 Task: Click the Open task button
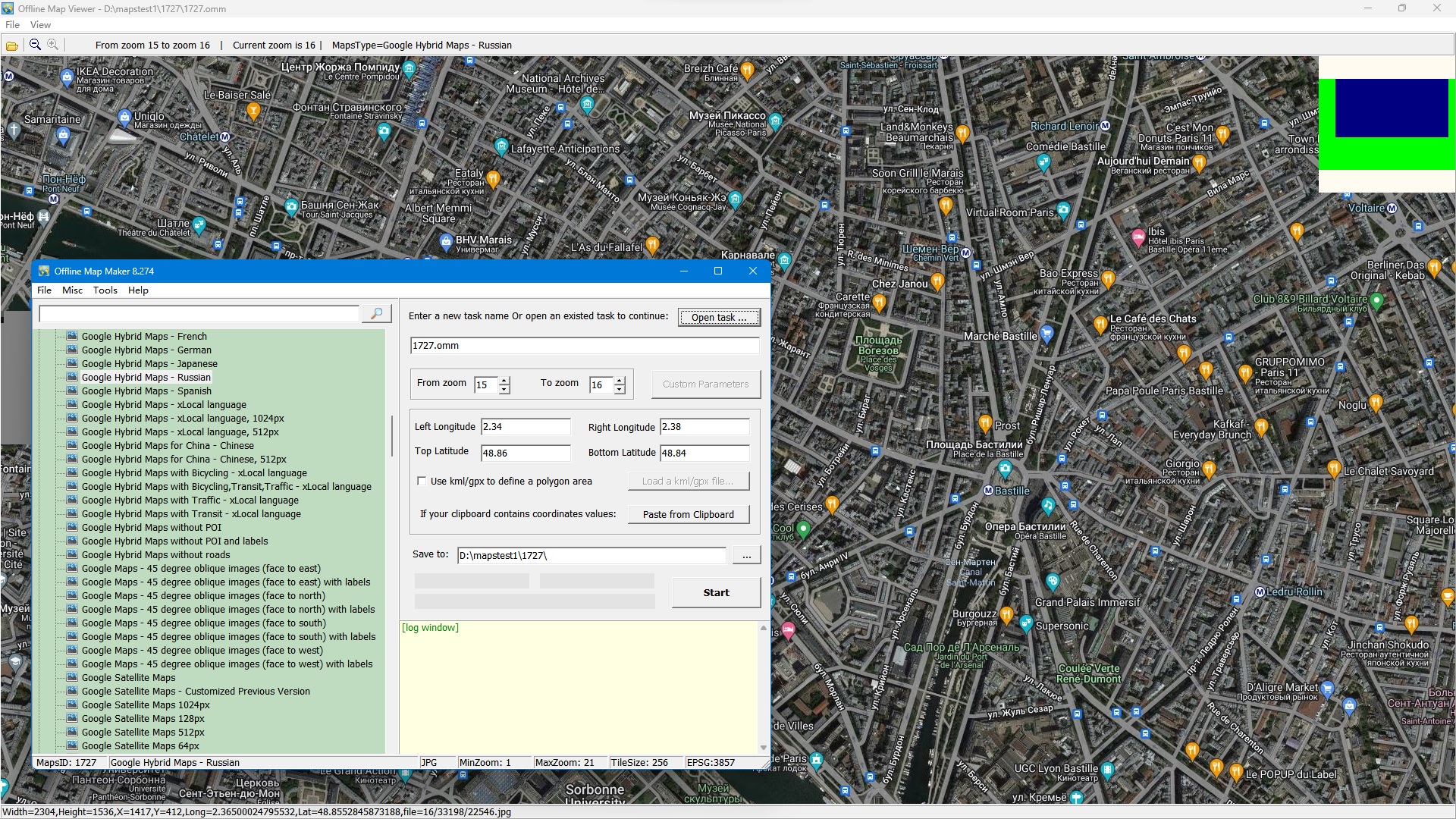coord(718,318)
